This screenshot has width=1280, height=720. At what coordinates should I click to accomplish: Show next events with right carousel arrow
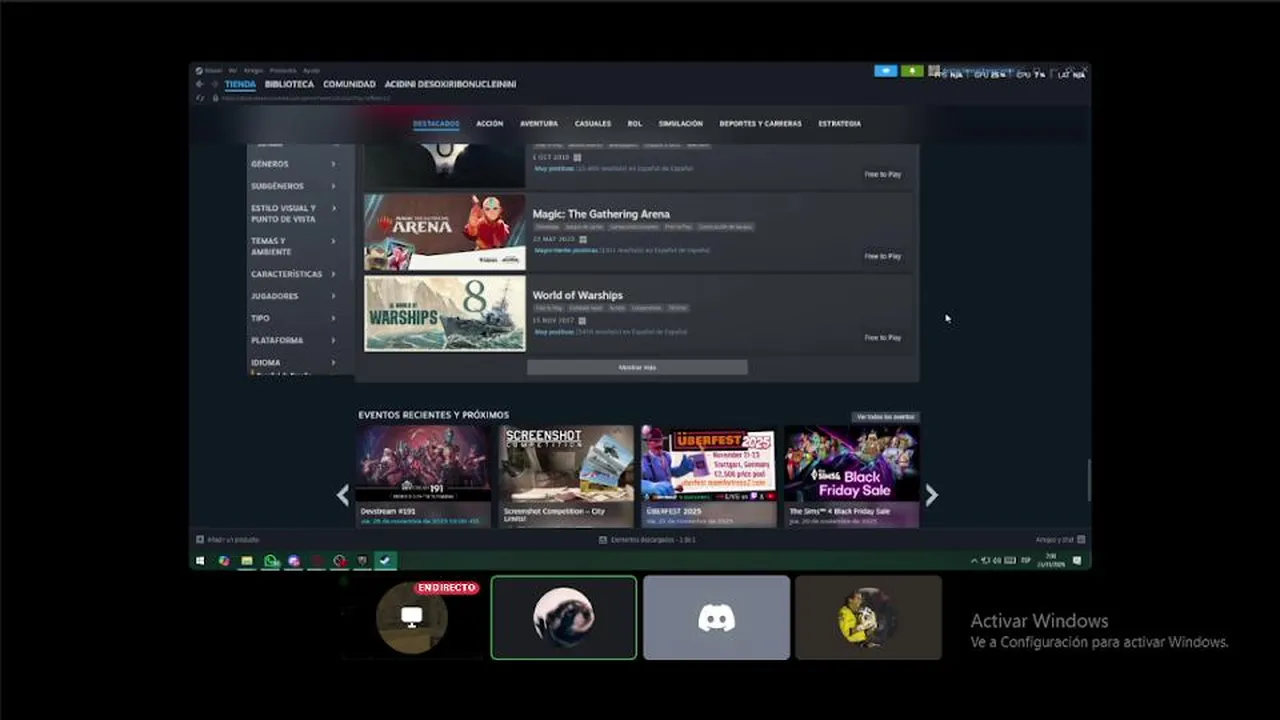pos(931,494)
